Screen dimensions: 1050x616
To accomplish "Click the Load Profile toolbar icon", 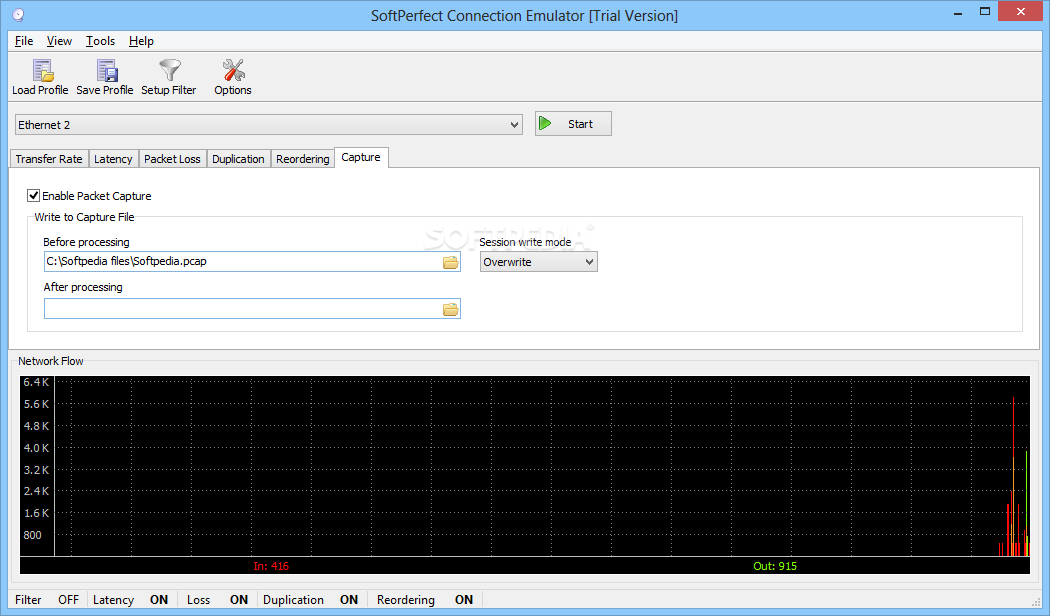I will pyautogui.click(x=40, y=78).
